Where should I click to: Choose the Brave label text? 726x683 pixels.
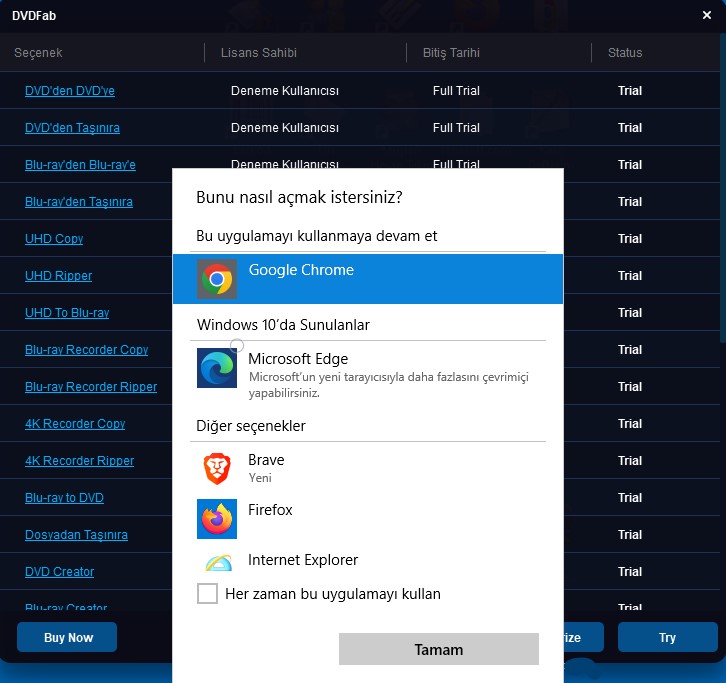click(x=266, y=460)
